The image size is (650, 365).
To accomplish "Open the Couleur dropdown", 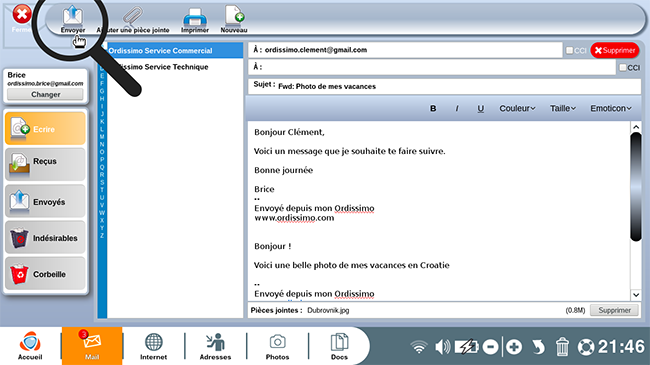I will click(x=517, y=108).
